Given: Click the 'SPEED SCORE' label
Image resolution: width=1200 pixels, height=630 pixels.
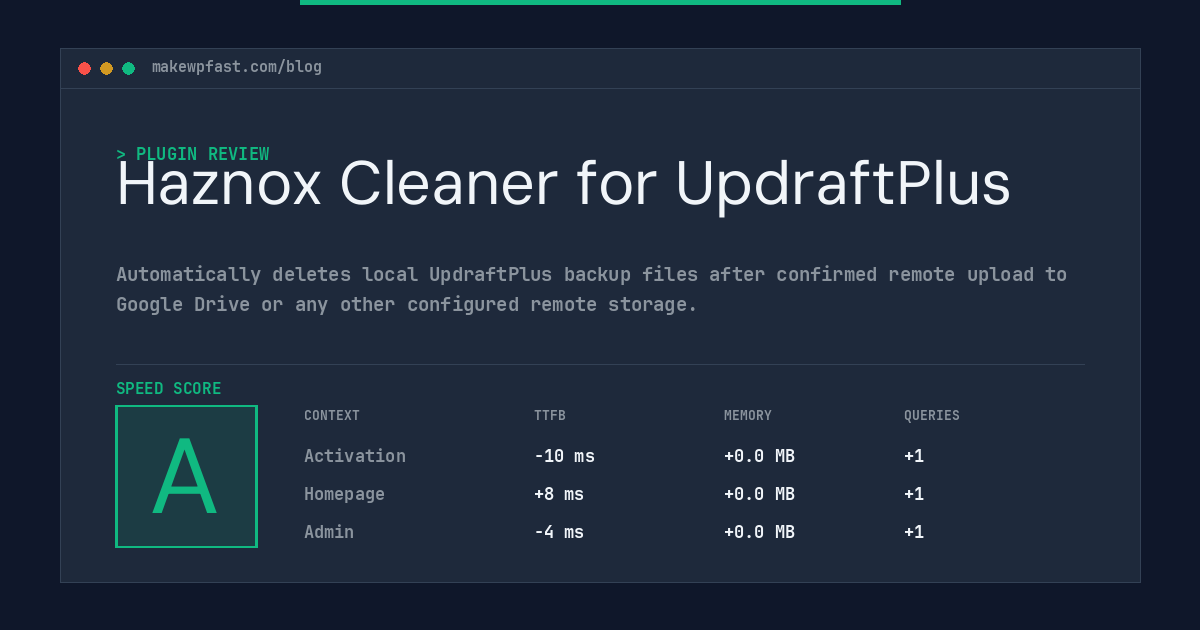Looking at the screenshot, I should point(169,389).
